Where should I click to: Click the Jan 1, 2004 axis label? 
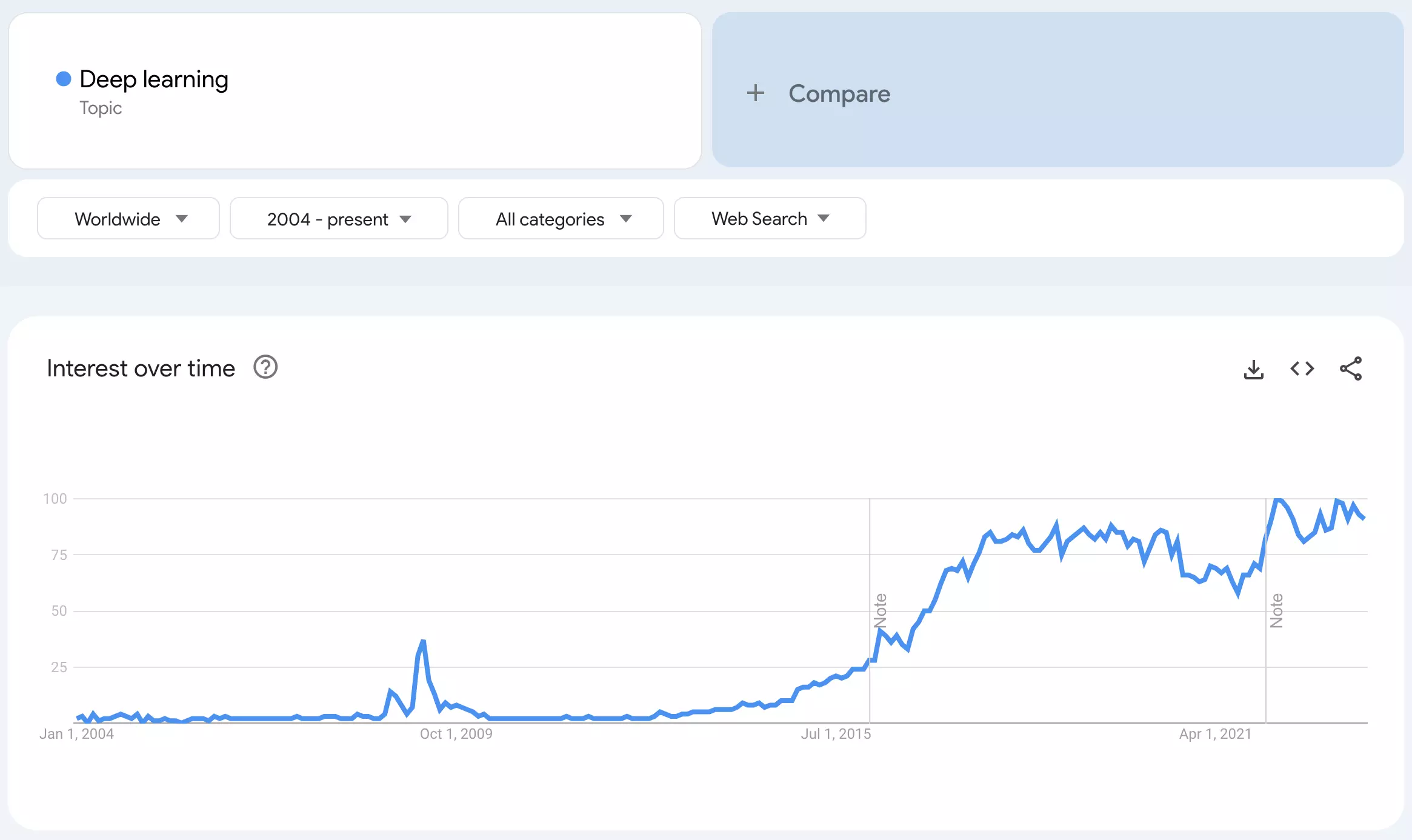[x=76, y=734]
